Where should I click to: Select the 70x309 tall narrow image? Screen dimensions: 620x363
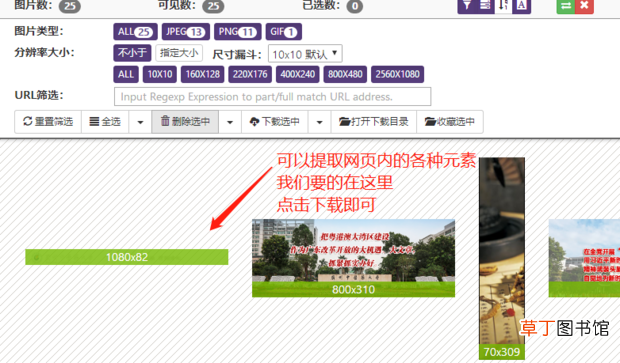coord(502,259)
